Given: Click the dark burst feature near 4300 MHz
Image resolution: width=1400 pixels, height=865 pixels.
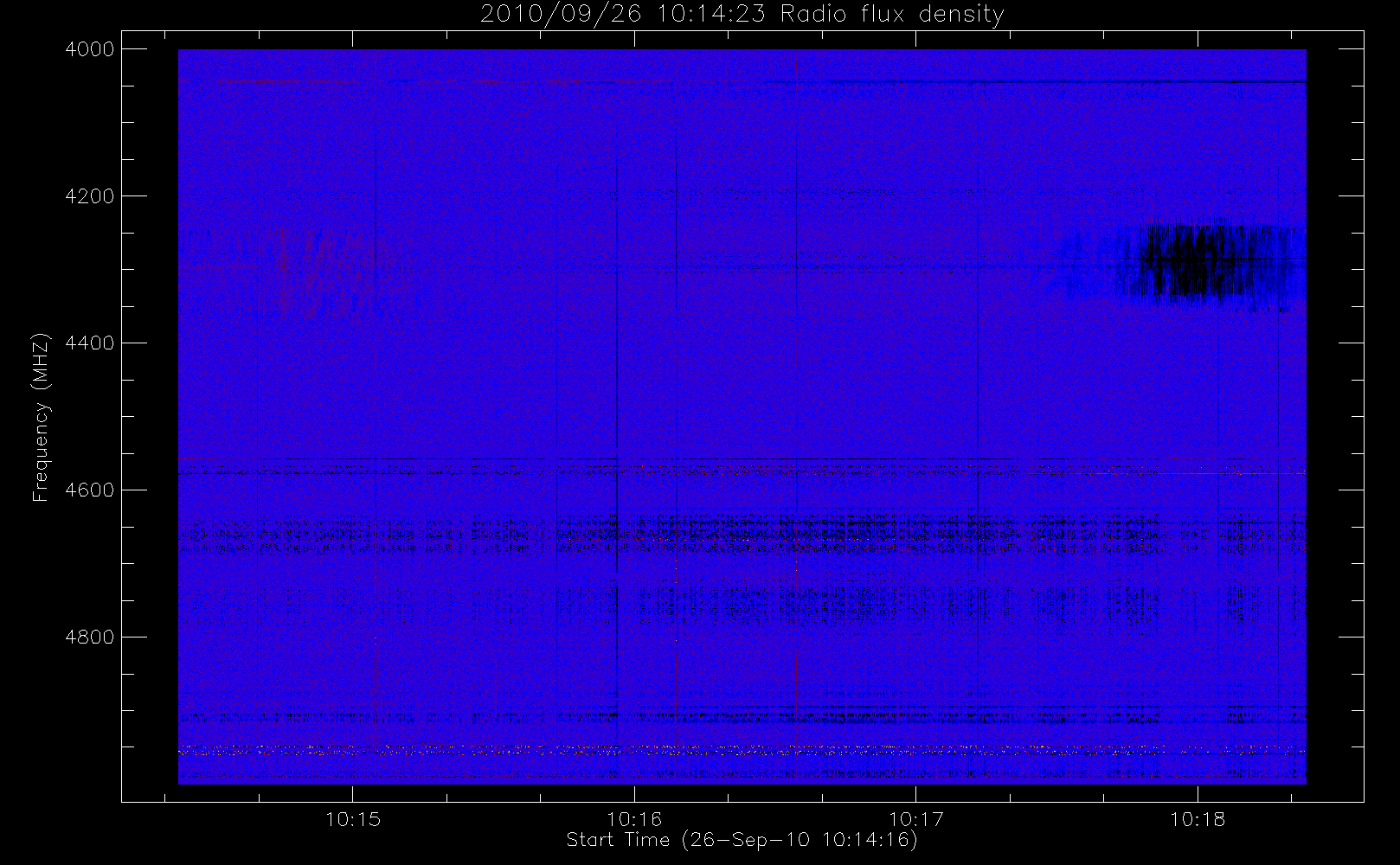Looking at the screenshot, I should click(x=1198, y=262).
